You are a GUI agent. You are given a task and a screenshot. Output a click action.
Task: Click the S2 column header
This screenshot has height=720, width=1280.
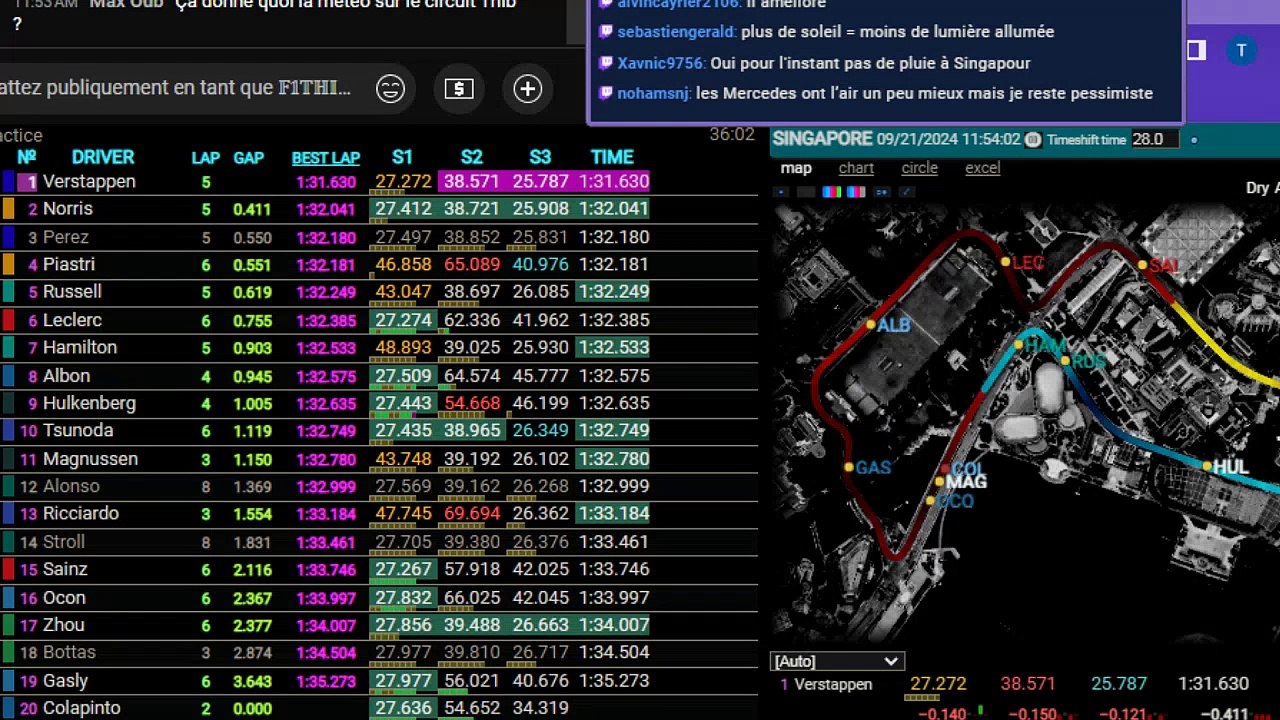point(471,157)
